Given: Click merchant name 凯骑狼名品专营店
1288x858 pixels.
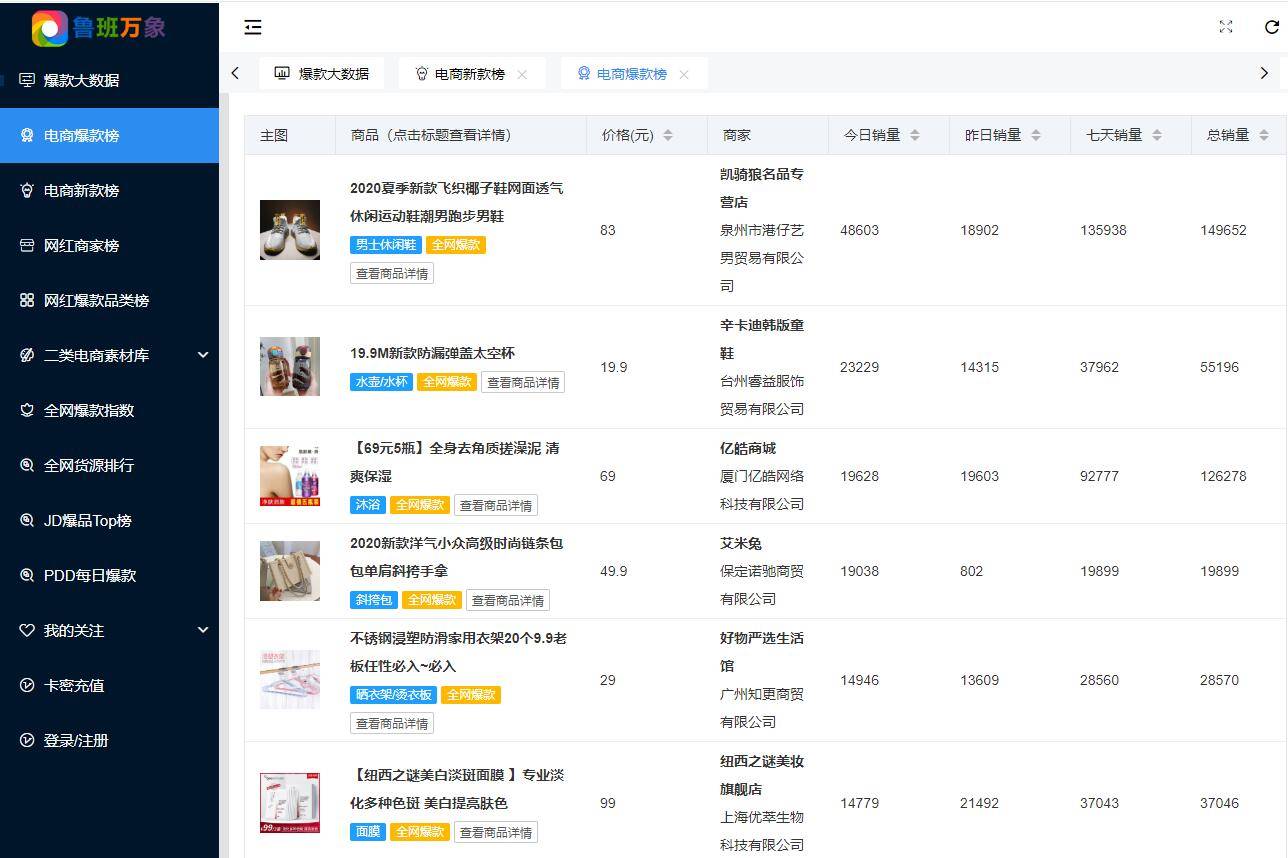Looking at the screenshot, I should click(762, 188).
